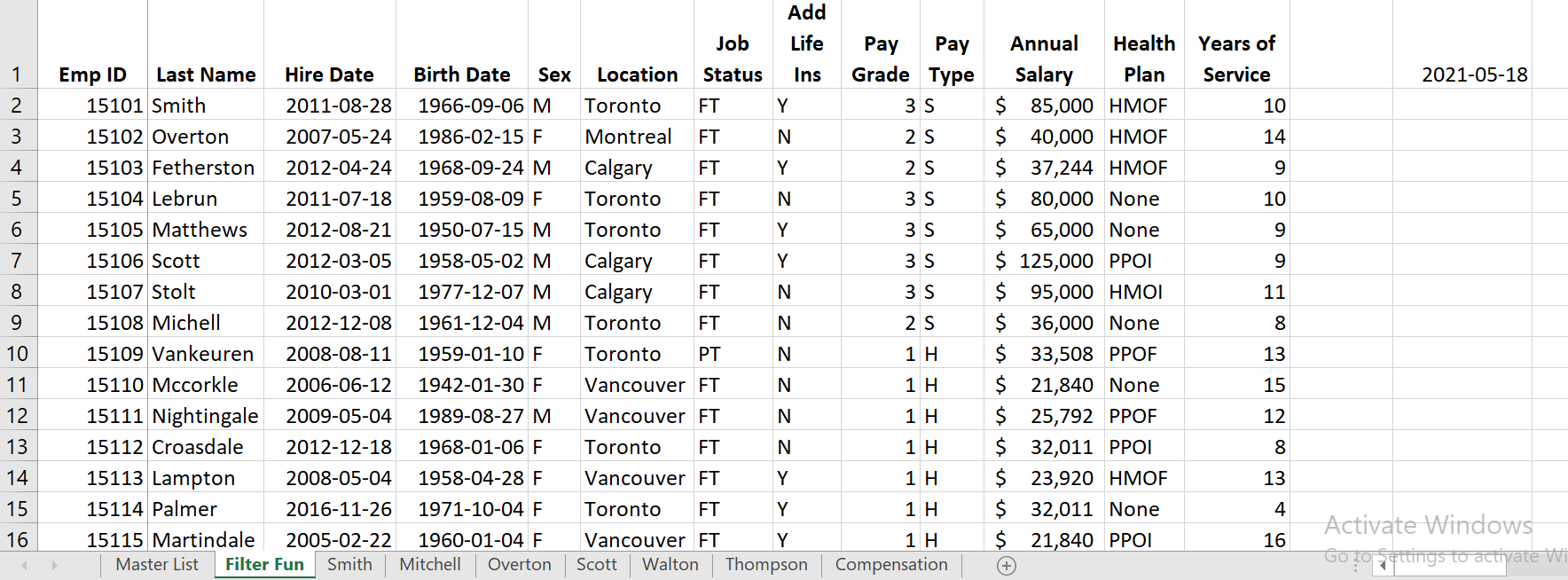The image size is (1568, 580).
Task: Switch to the Thompson tab
Action: click(765, 565)
